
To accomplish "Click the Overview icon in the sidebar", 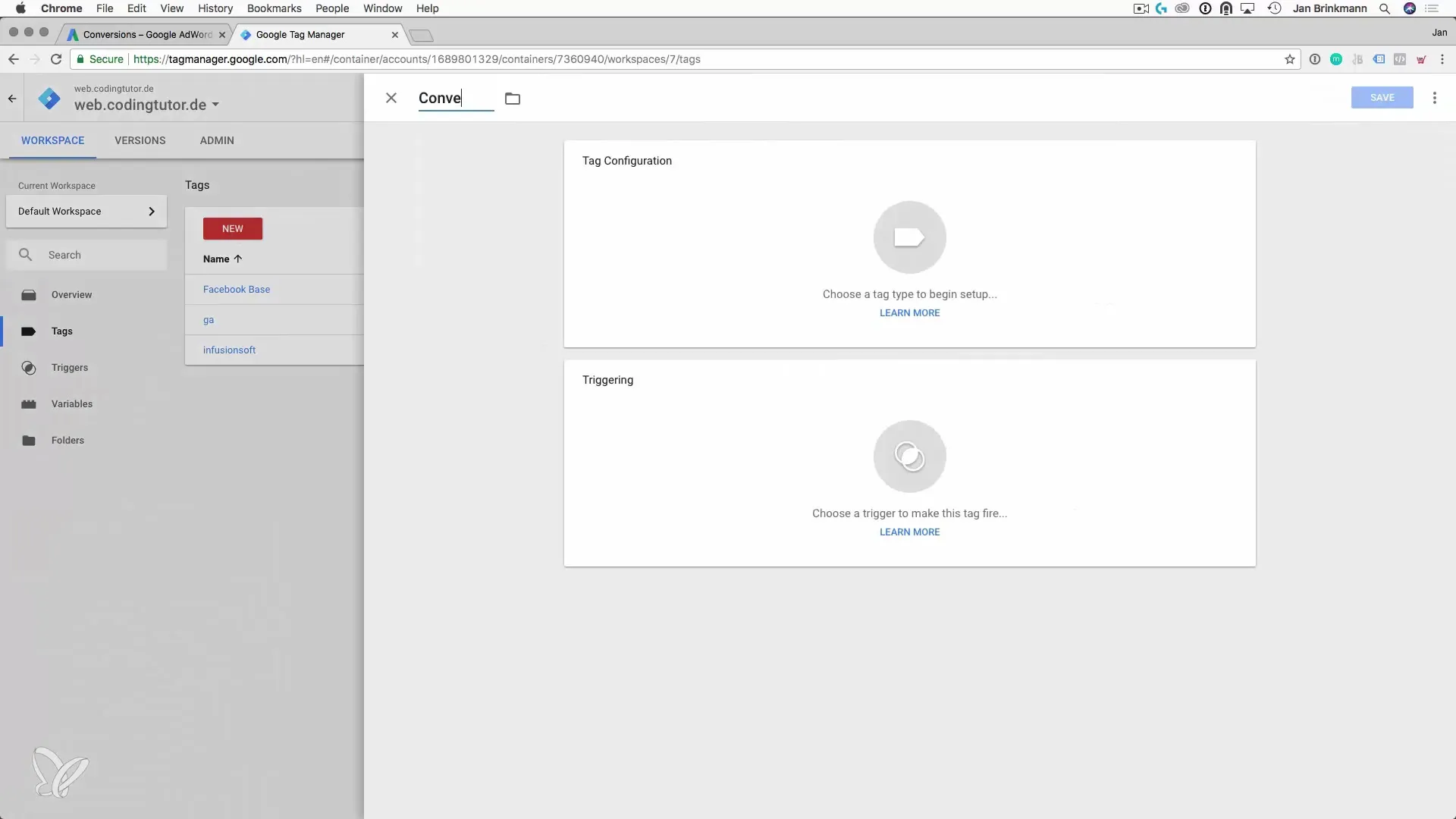I will (29, 295).
